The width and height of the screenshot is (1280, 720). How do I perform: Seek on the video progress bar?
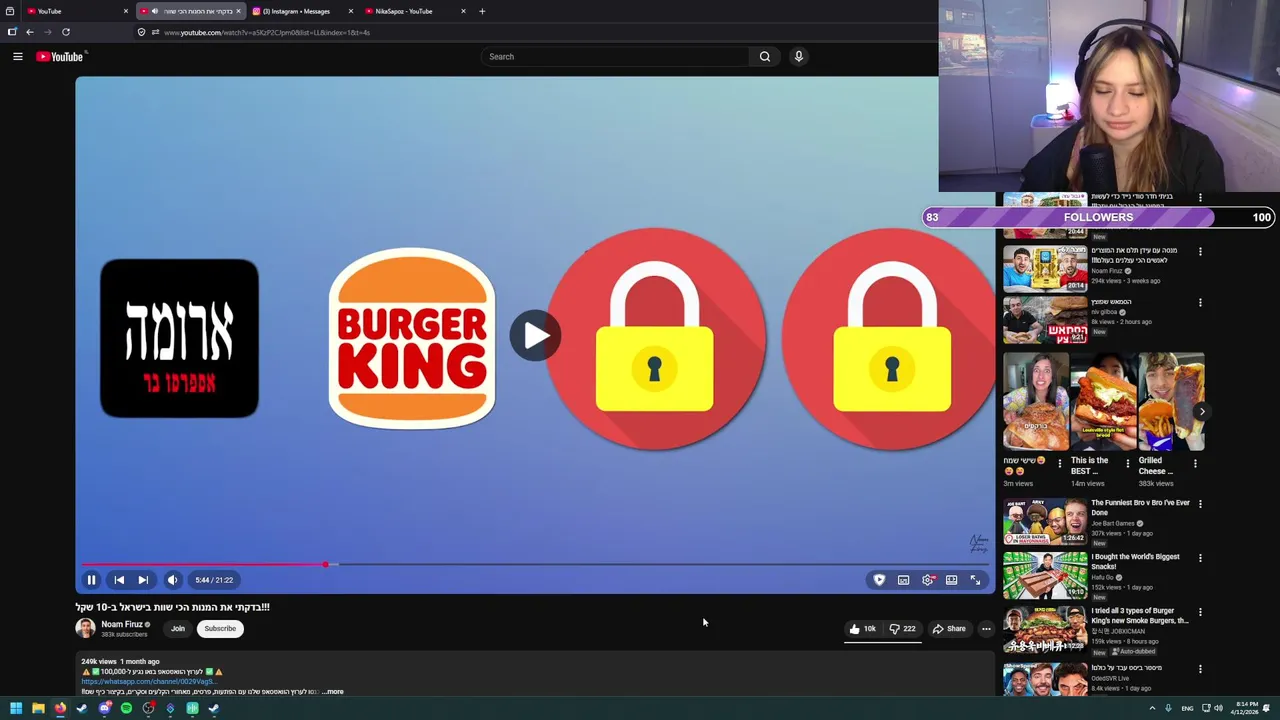pyautogui.click(x=535, y=565)
